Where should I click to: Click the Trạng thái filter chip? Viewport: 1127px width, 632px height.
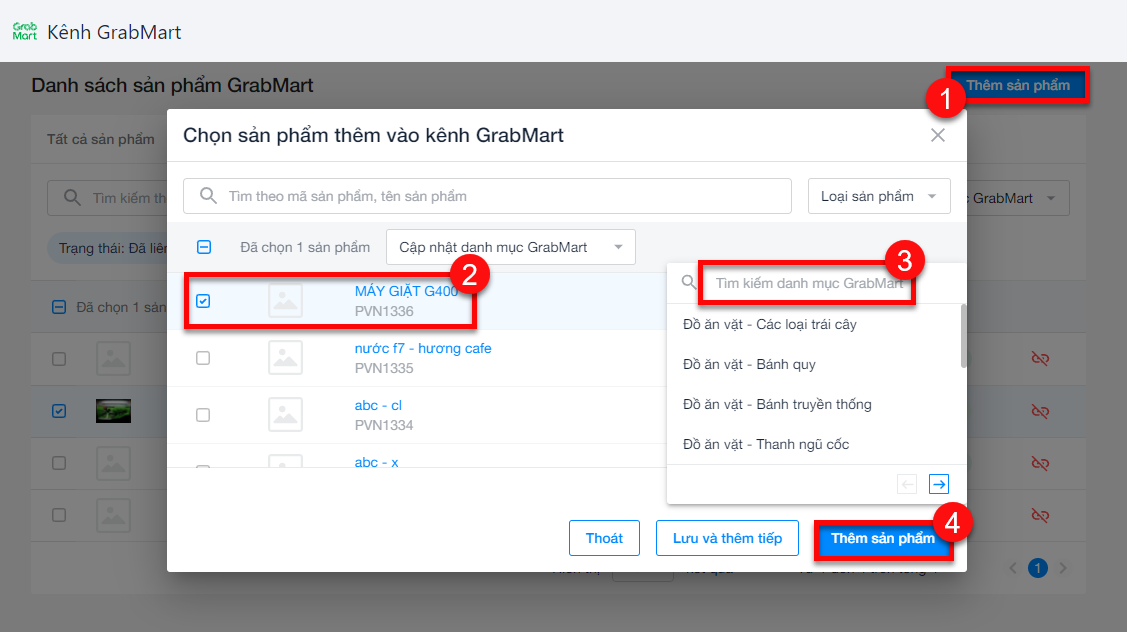pos(108,248)
